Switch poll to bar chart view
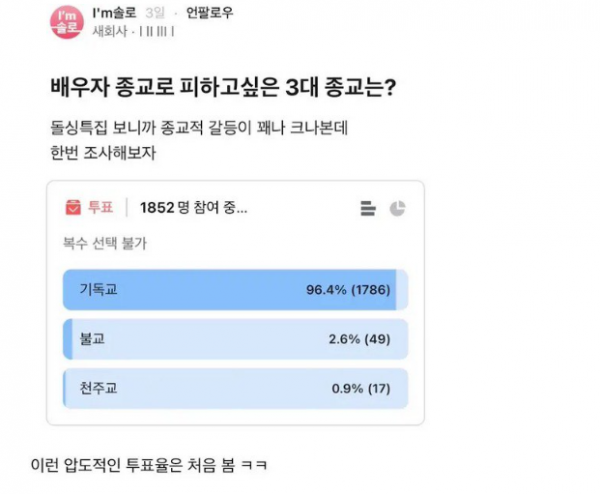Screen dimensions: 600x494 click(x=368, y=208)
